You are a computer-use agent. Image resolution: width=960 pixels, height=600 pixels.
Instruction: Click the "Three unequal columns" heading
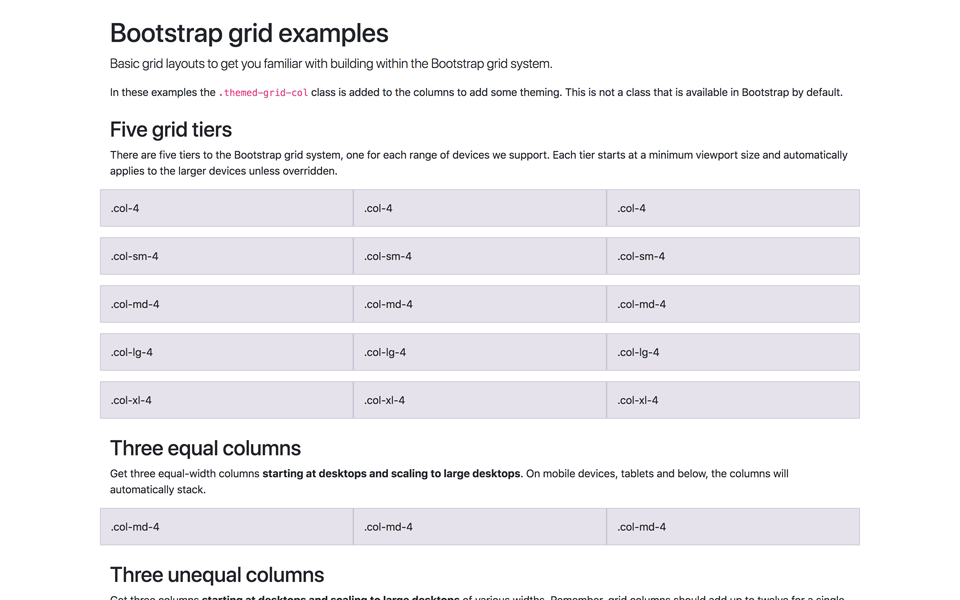[217, 575]
